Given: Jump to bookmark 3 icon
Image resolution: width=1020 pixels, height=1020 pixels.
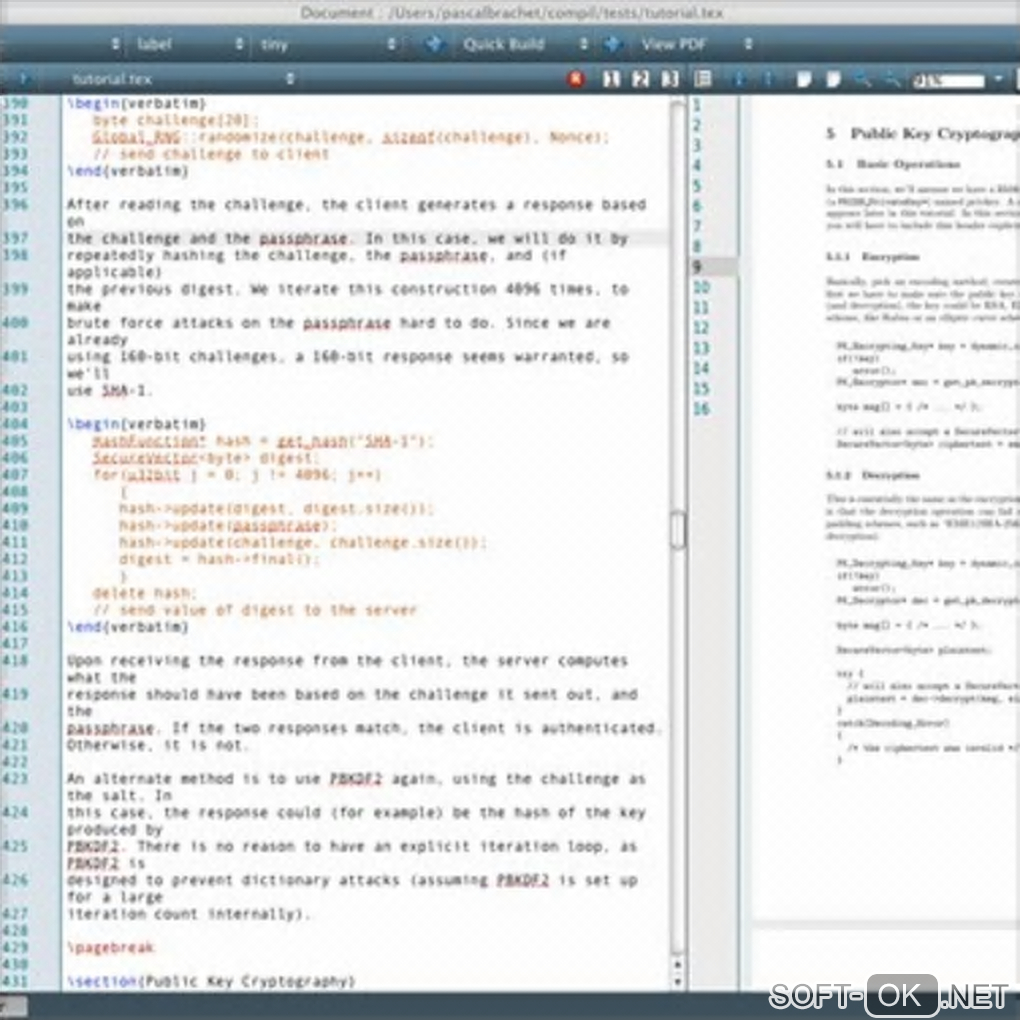Looking at the screenshot, I should point(670,79).
